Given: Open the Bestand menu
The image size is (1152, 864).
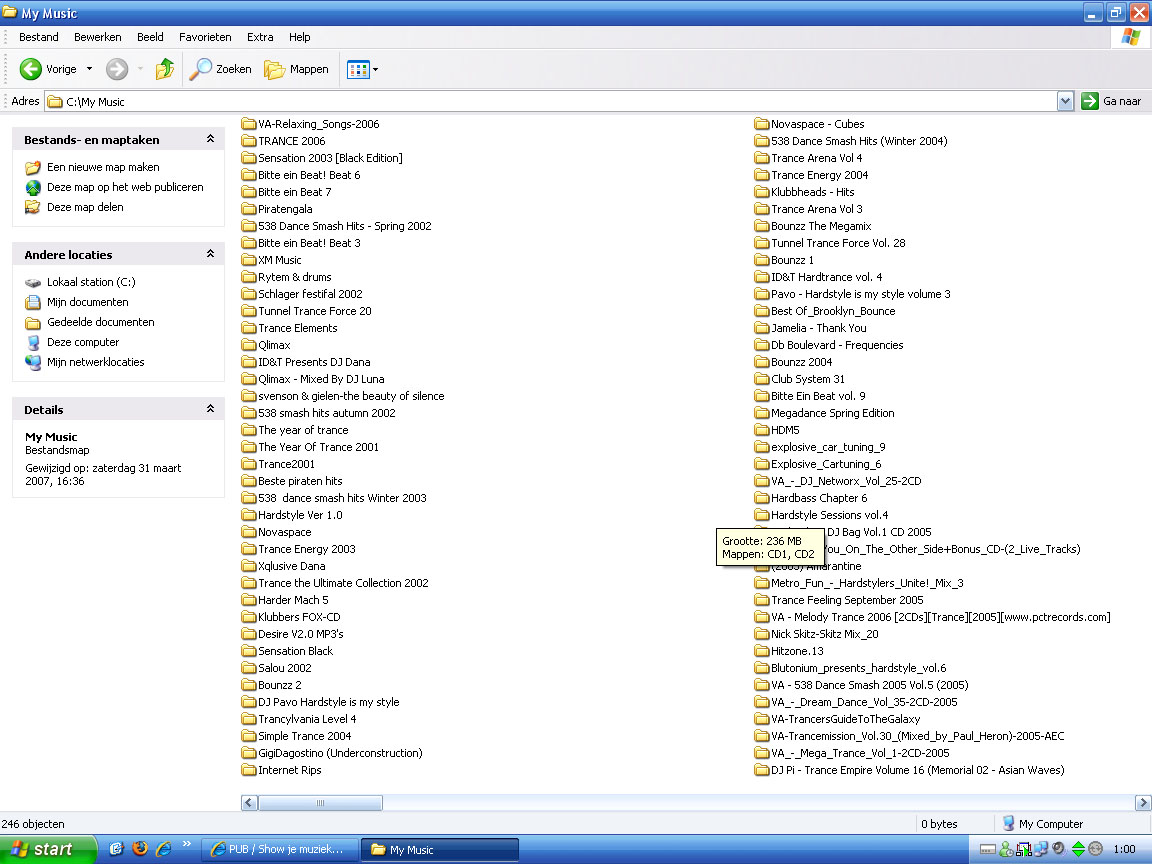Looking at the screenshot, I should [38, 37].
